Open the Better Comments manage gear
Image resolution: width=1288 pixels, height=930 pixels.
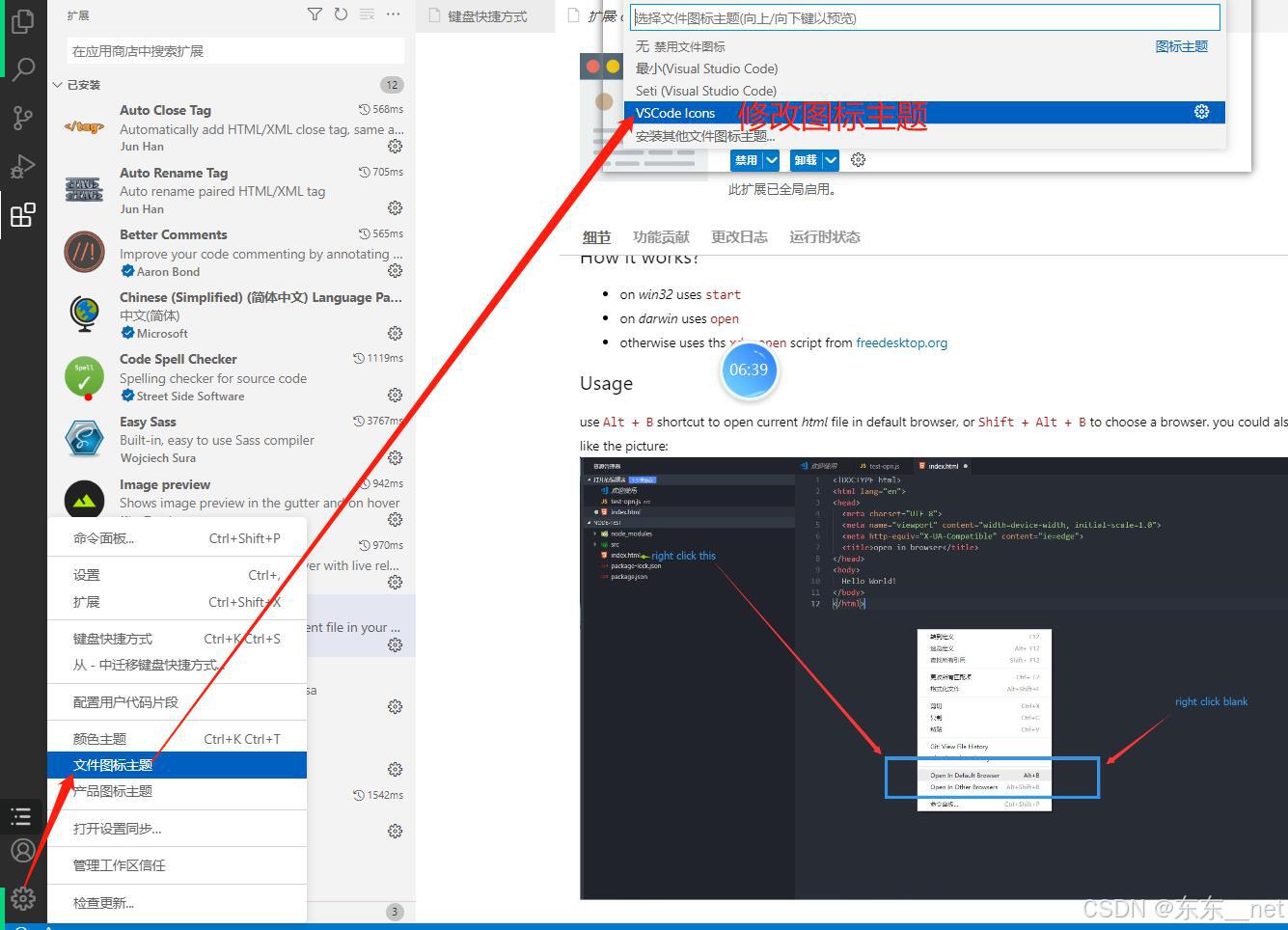click(x=395, y=271)
